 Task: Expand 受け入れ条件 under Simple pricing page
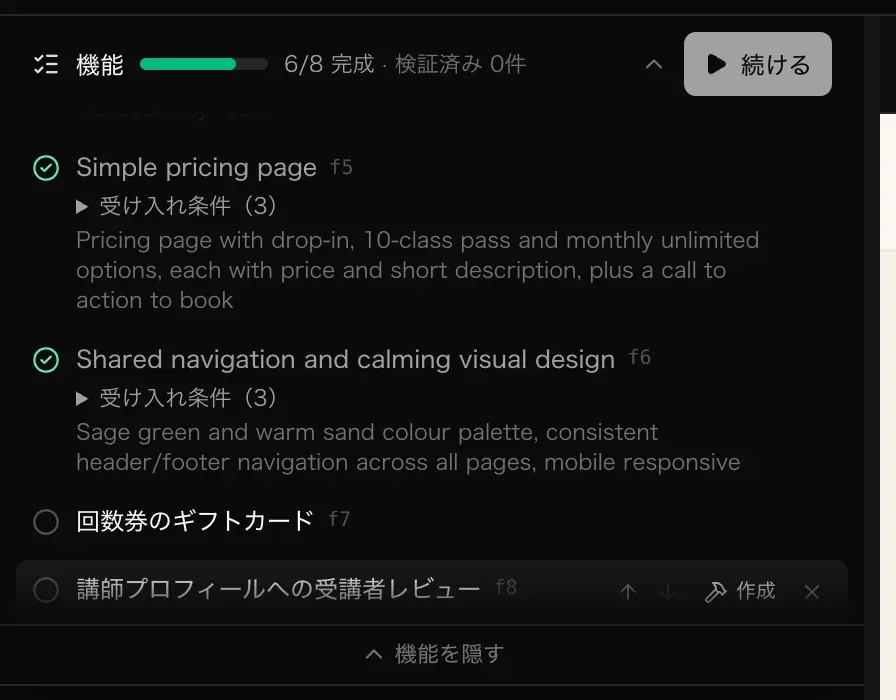177,206
